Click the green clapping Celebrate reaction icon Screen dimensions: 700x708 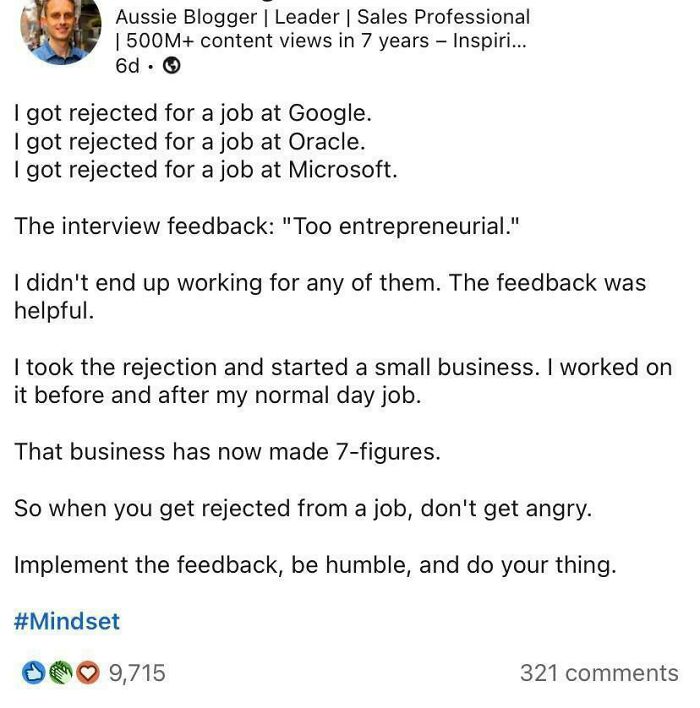[61, 673]
